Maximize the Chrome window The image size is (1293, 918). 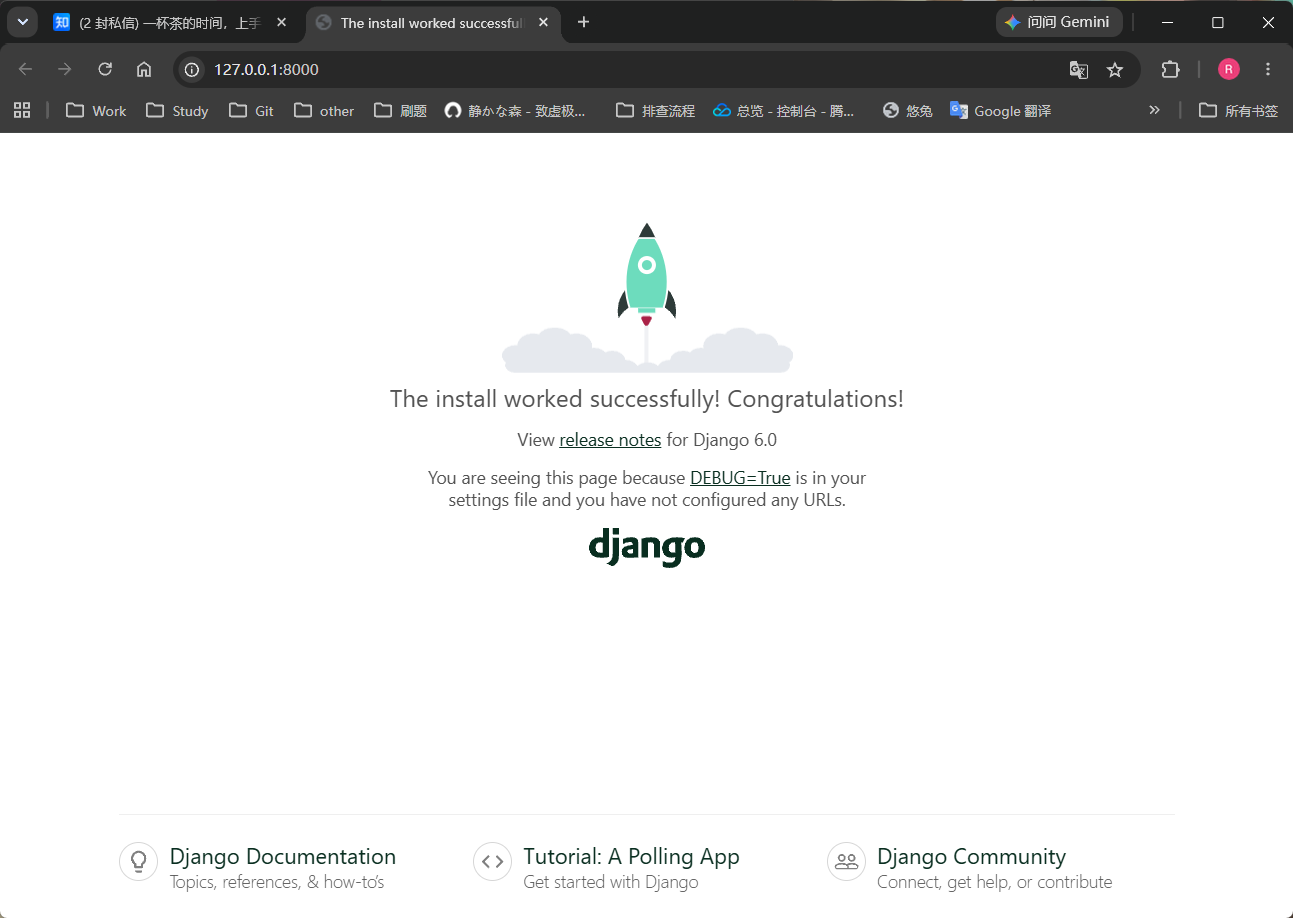(x=1218, y=22)
